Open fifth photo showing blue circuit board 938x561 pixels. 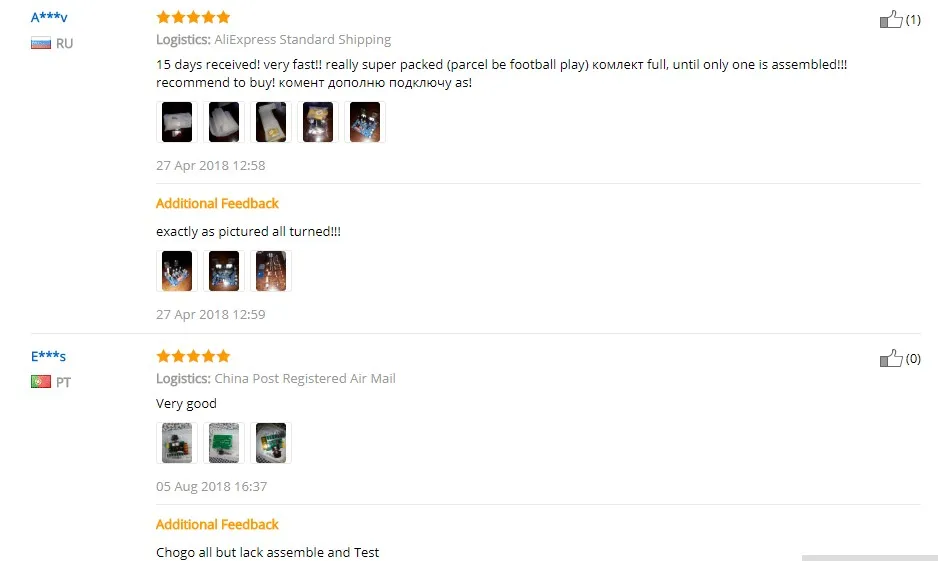pyautogui.click(x=365, y=122)
